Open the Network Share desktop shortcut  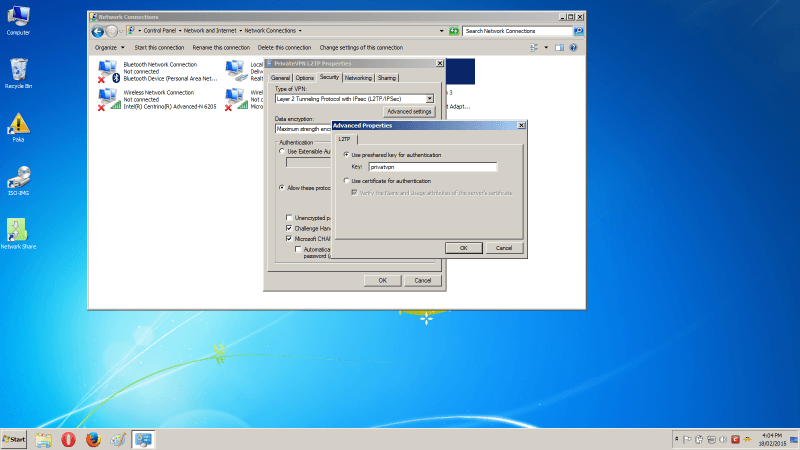point(18,230)
